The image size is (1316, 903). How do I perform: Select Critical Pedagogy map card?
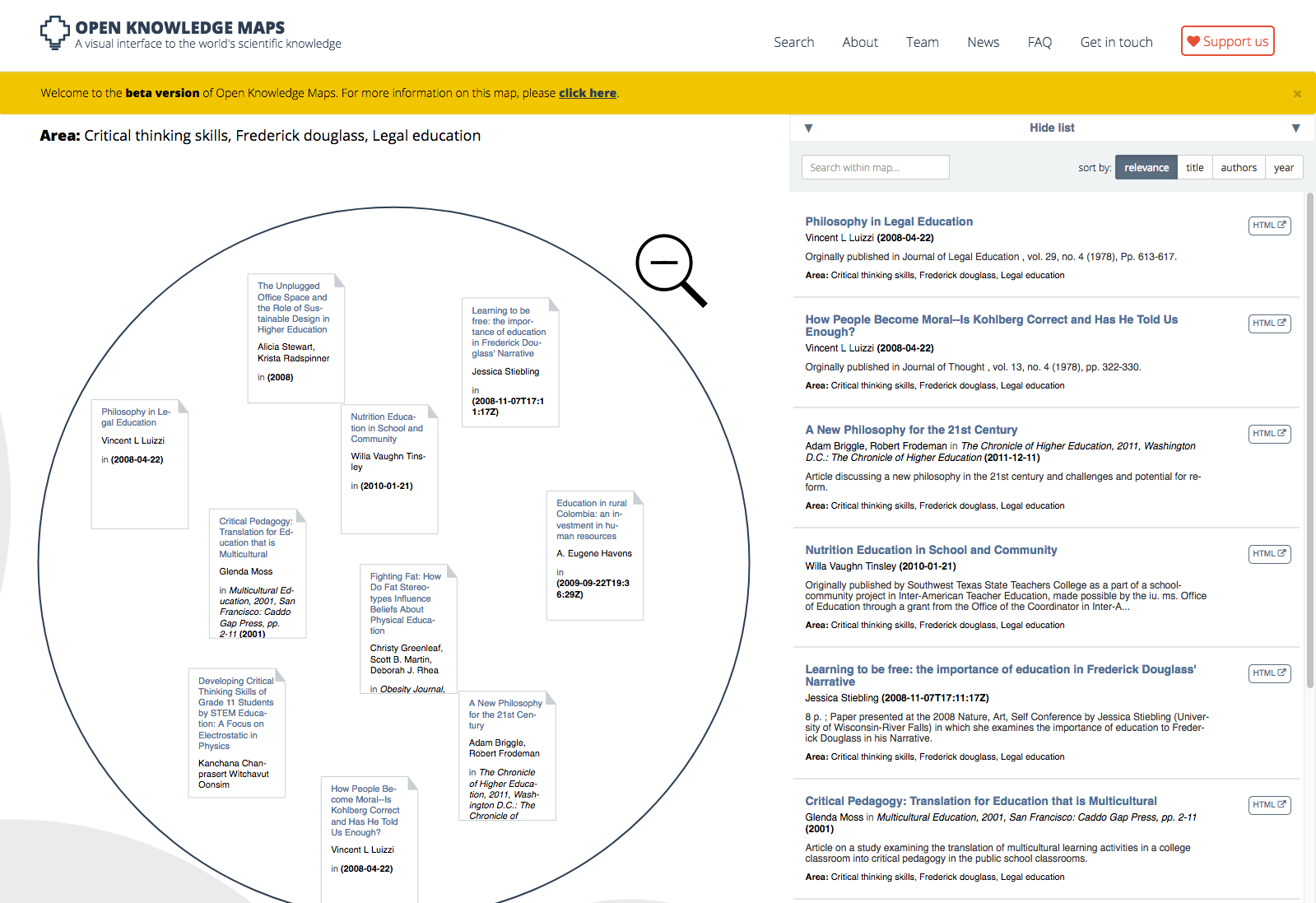[258, 574]
